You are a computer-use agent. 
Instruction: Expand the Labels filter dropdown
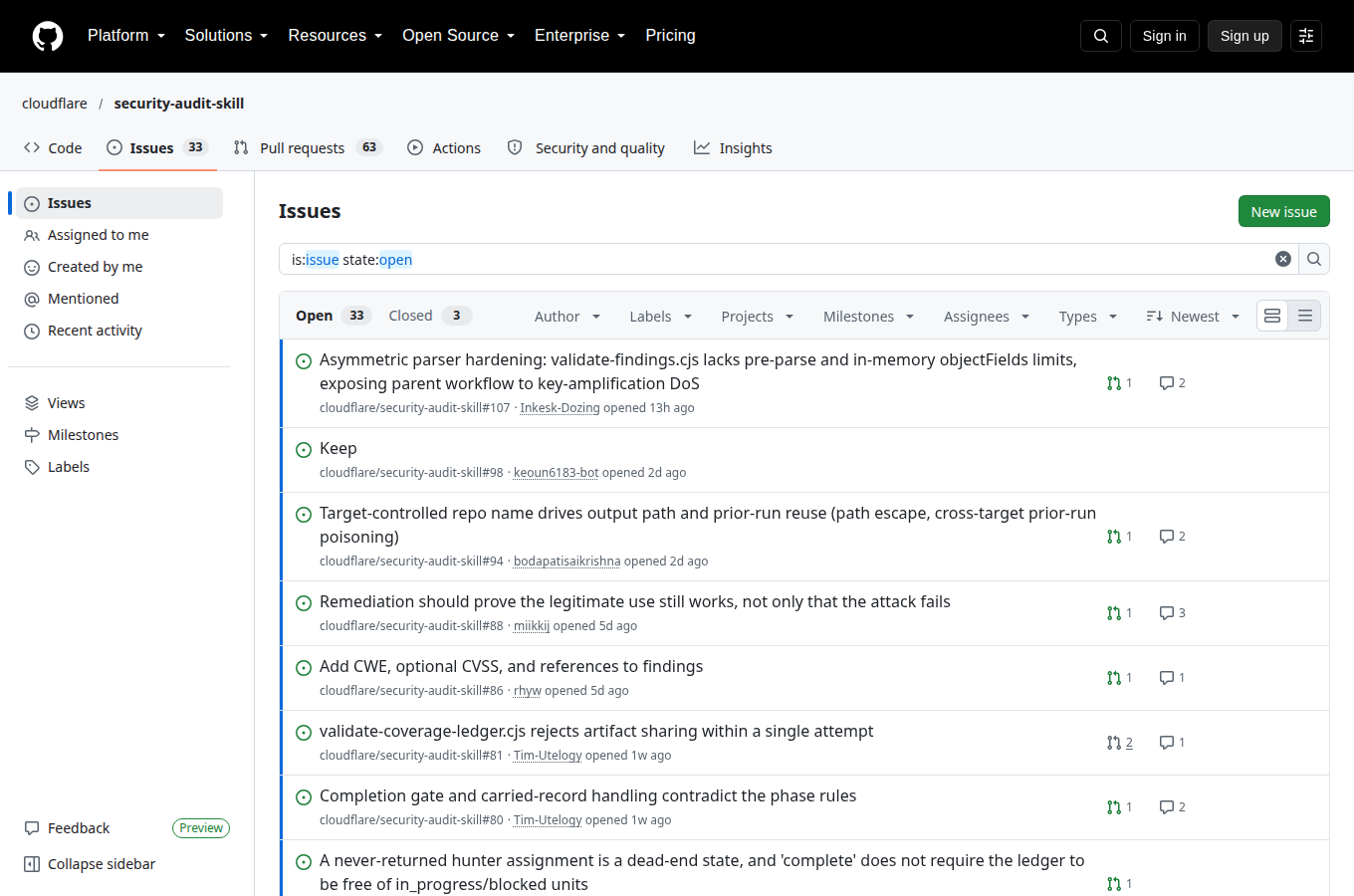tap(660, 317)
